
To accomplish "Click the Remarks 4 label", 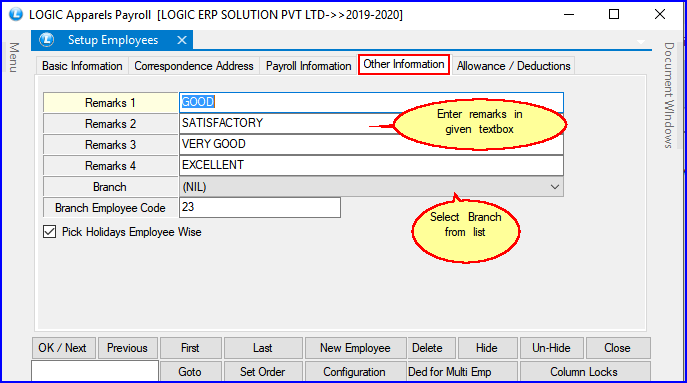I will point(110,166).
